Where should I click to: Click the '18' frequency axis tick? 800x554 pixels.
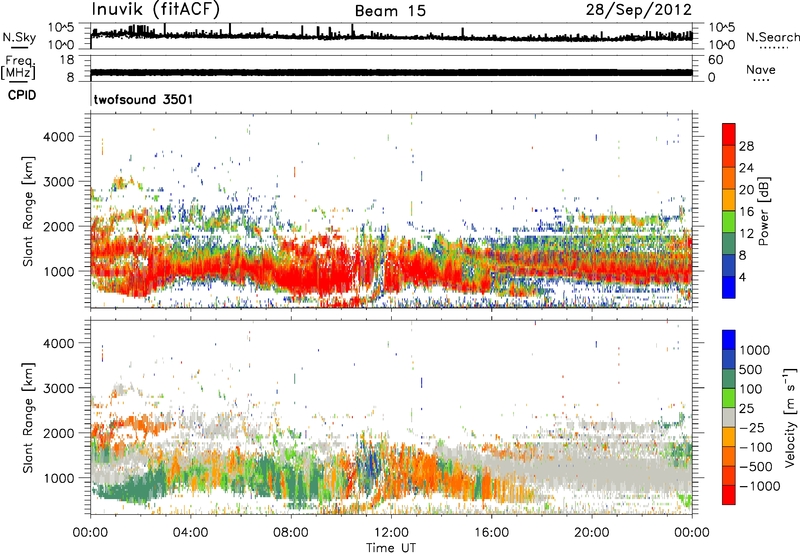[66, 60]
